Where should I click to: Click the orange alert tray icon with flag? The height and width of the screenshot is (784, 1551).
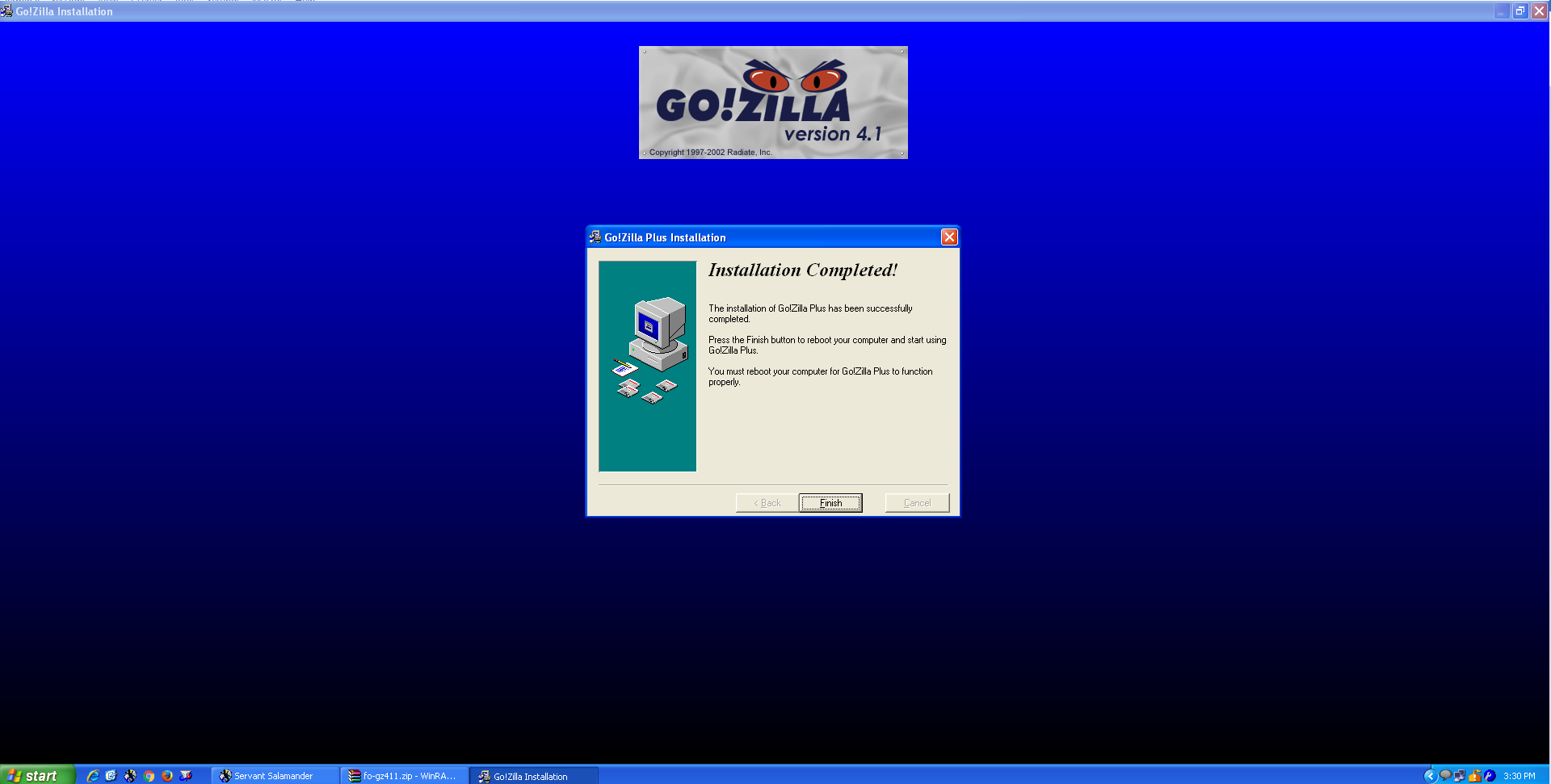coord(1475,776)
